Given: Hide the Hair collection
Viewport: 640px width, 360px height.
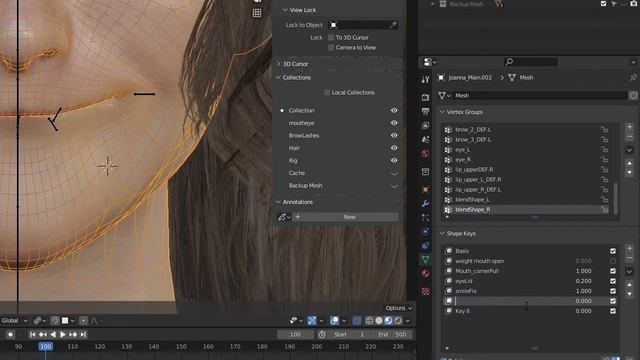Looking at the screenshot, I should [394, 148].
